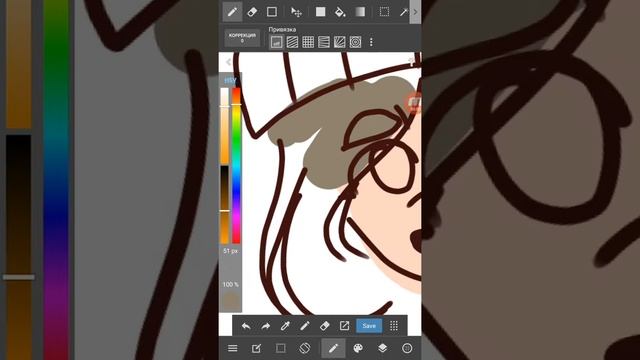The image size is (640, 360).
Task: Adjust the upper saturation slider bar
Action: click(x=224, y=125)
